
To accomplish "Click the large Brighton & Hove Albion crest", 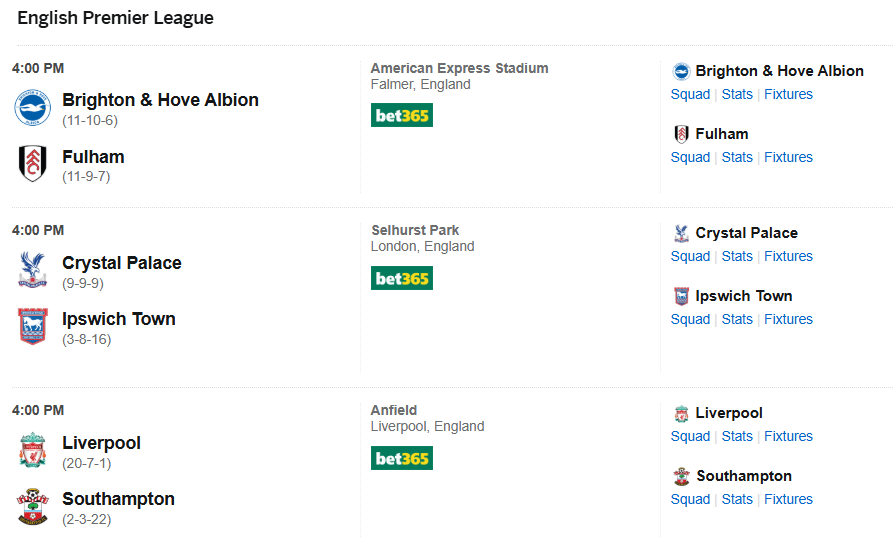I will coord(33,108).
